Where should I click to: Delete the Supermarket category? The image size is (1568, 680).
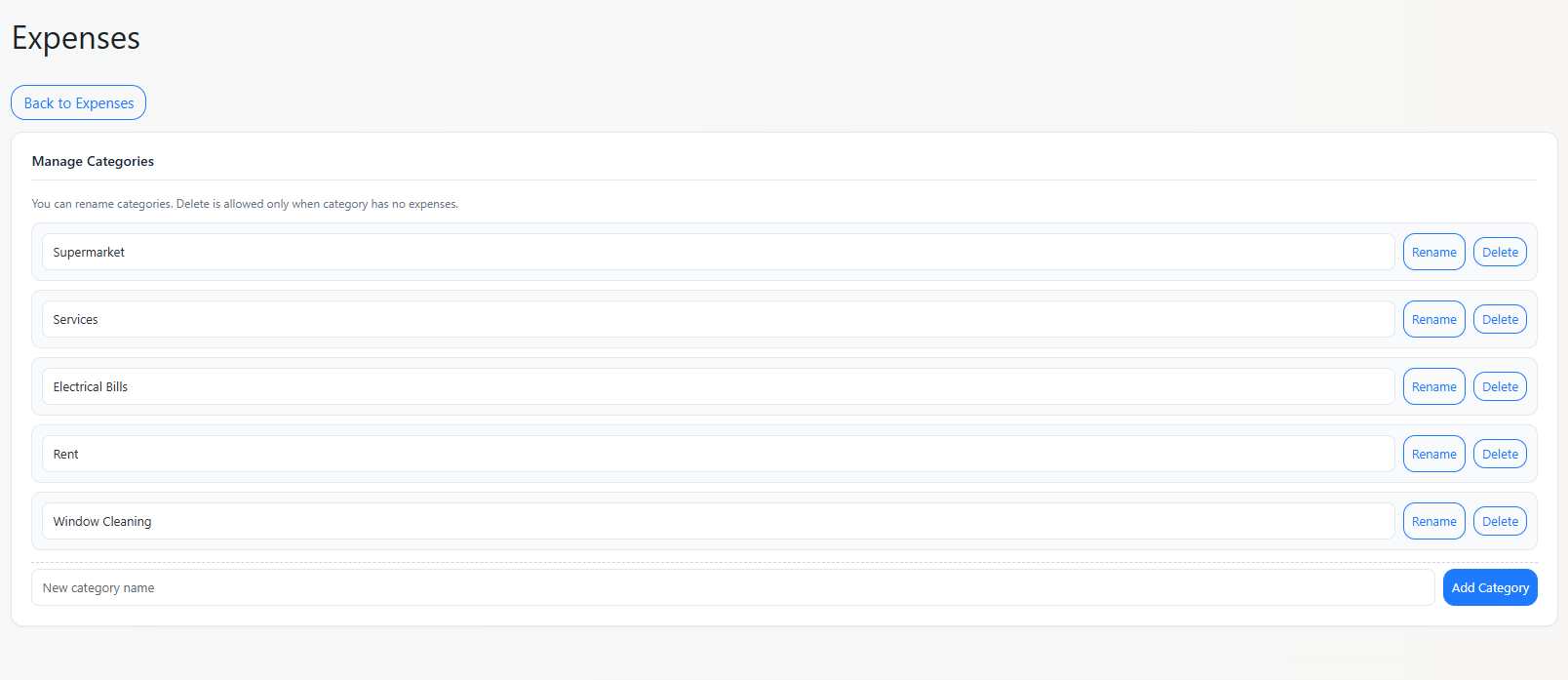coord(1500,252)
